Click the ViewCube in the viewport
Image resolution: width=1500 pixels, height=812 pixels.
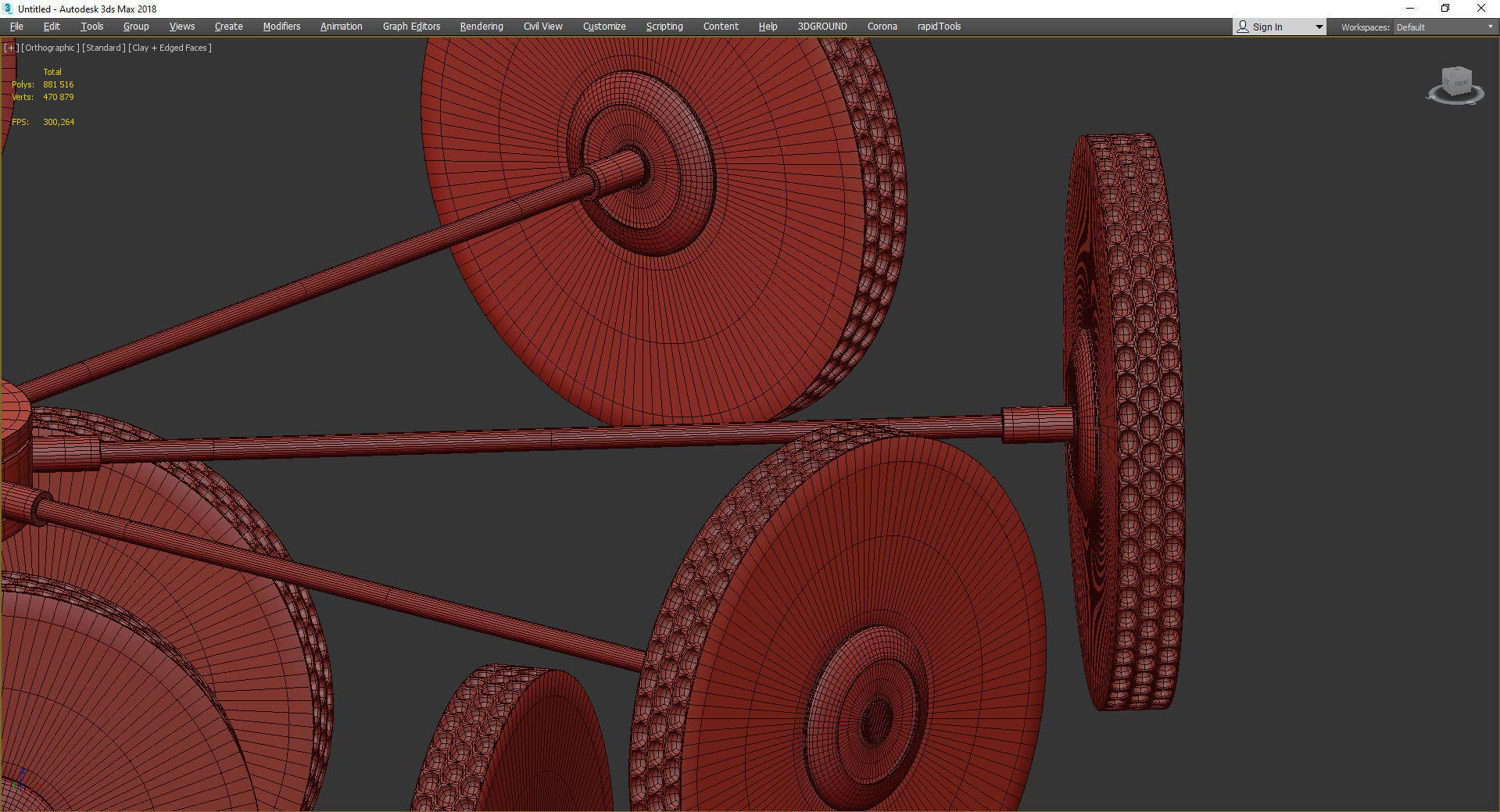click(1457, 82)
